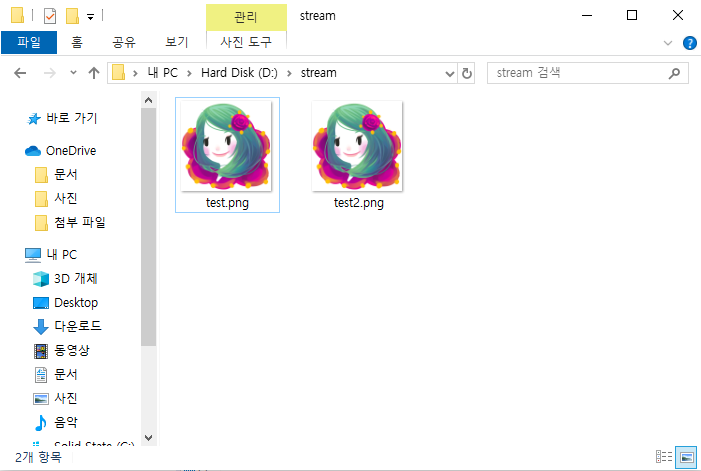701x471 pixels.
Task: Click the 음악 note icon
Action: pos(41,423)
